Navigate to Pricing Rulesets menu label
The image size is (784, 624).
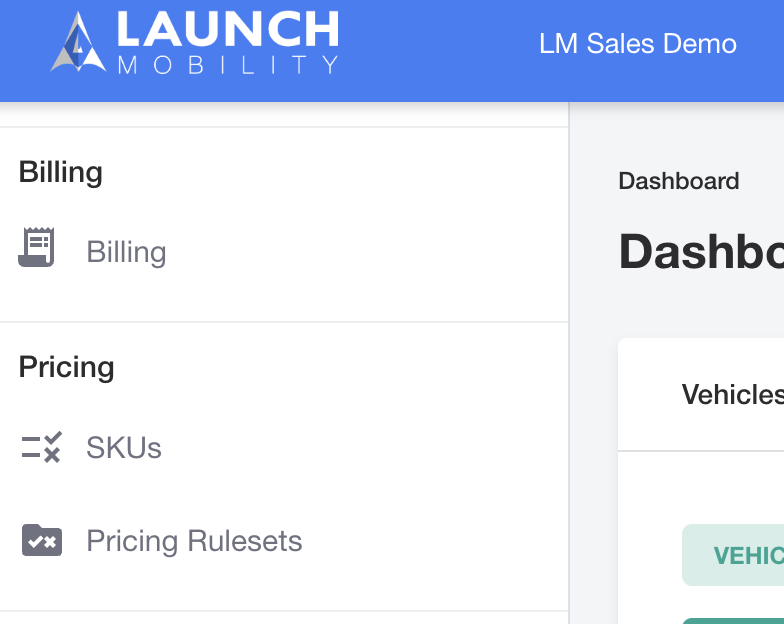click(x=194, y=541)
